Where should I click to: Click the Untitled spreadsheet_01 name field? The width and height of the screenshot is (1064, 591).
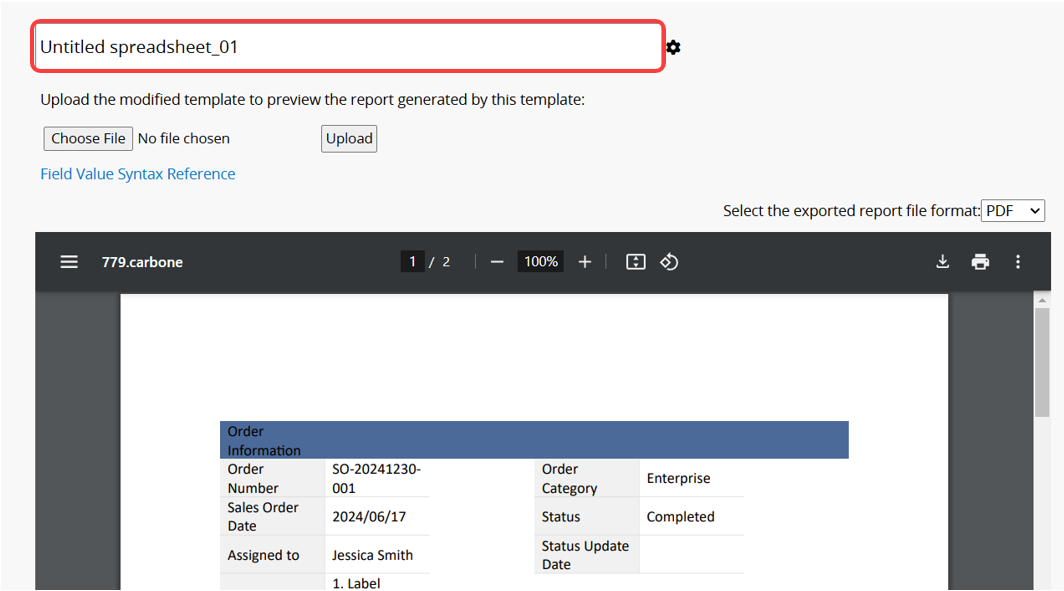348,47
